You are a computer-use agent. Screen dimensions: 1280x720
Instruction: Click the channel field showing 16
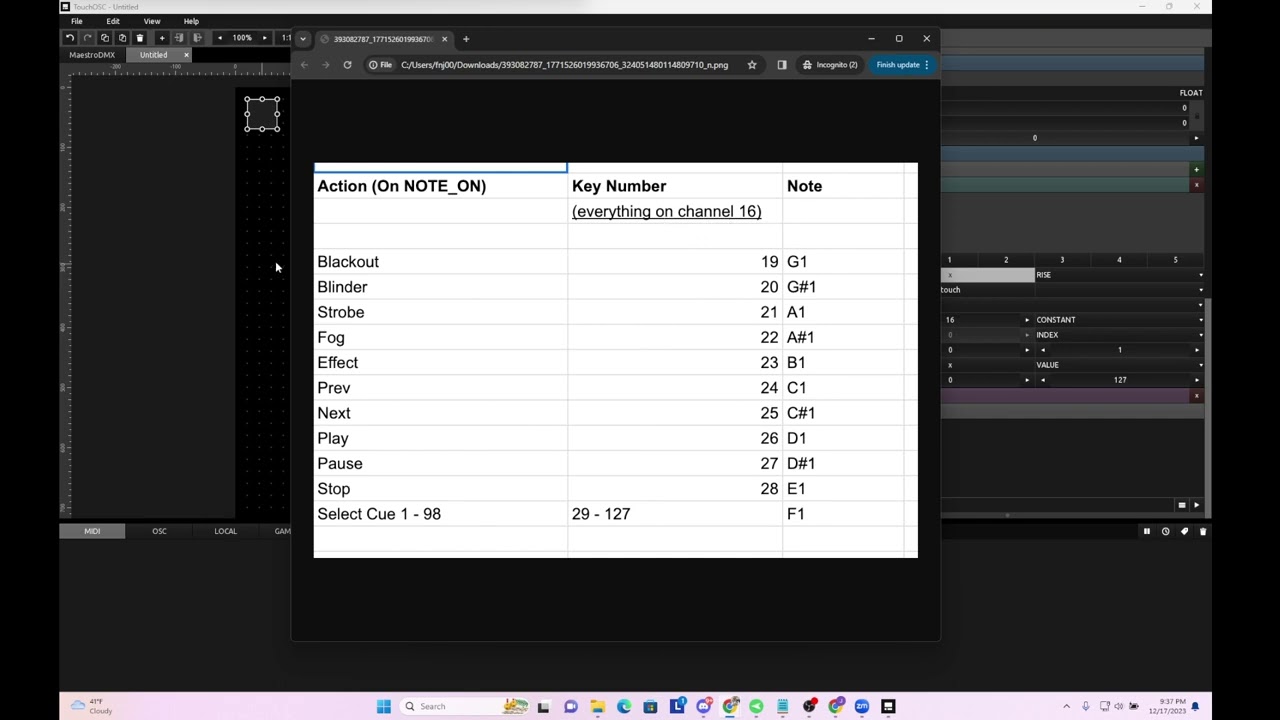(x=980, y=320)
